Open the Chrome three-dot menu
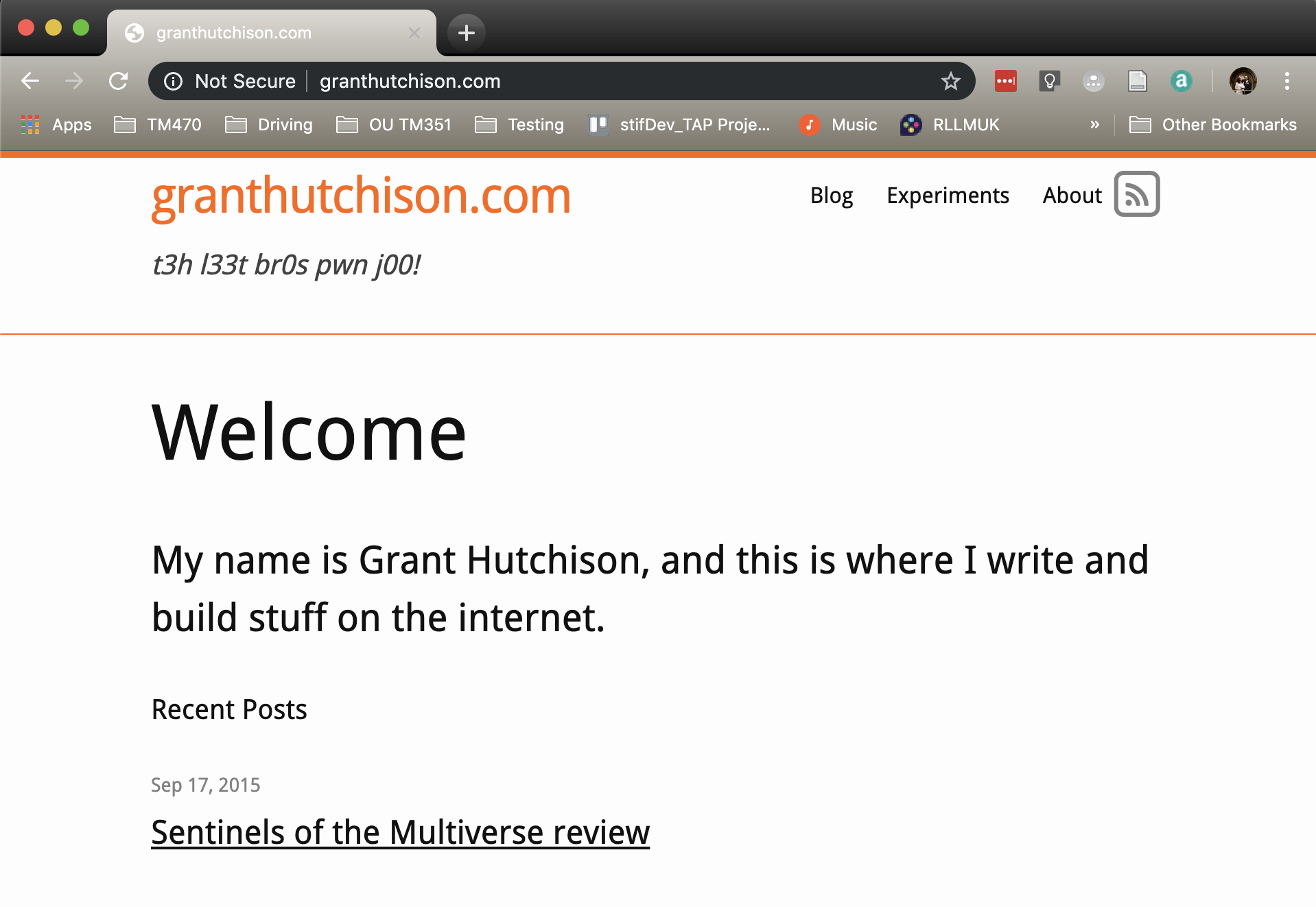 (x=1286, y=81)
